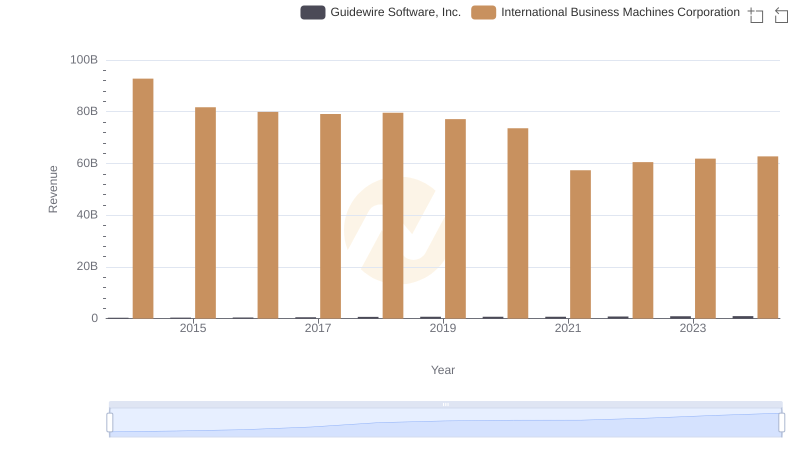This screenshot has width=800, height=461.
Task: Click the x-axis label 2021
Action: tap(568, 328)
